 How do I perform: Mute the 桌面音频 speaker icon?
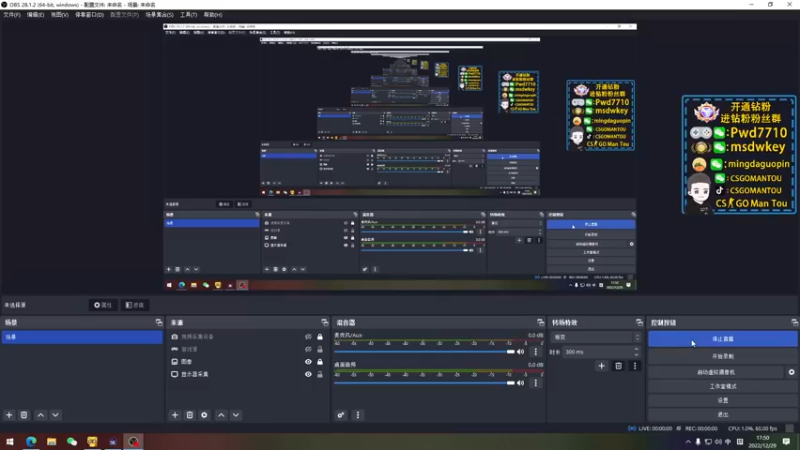point(520,383)
